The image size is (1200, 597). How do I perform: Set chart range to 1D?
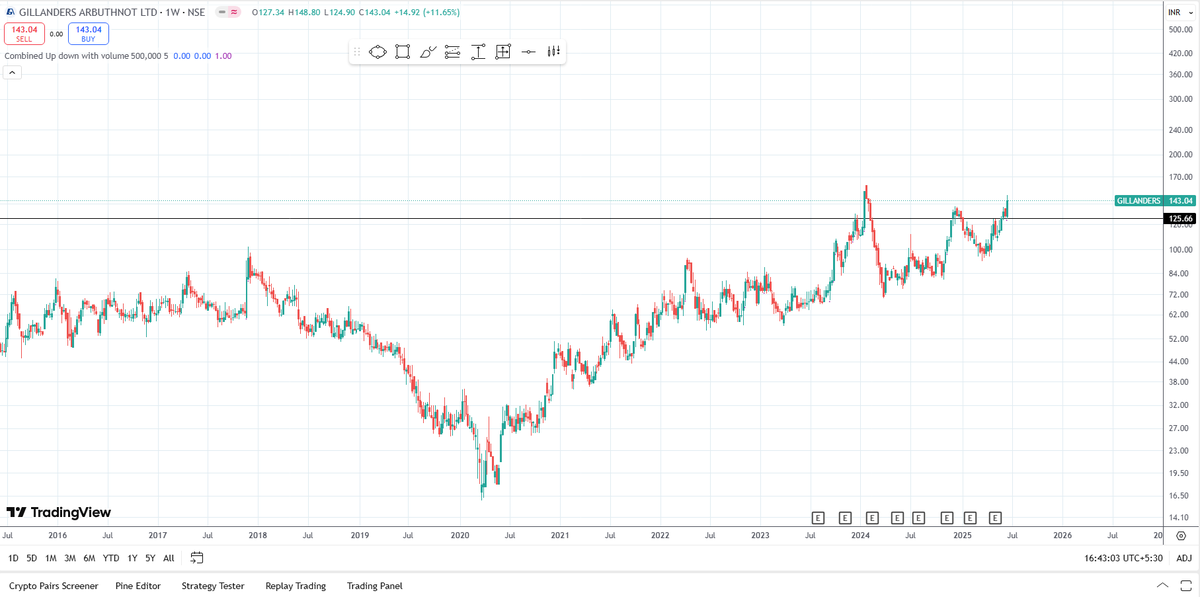[x=13, y=558]
